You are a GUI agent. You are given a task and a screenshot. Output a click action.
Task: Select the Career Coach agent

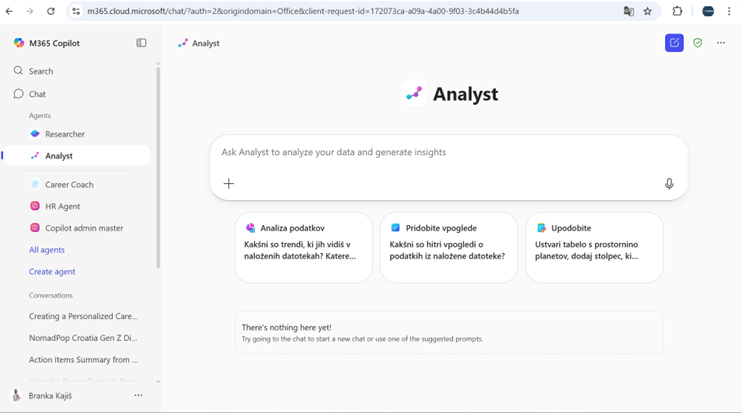coord(69,184)
